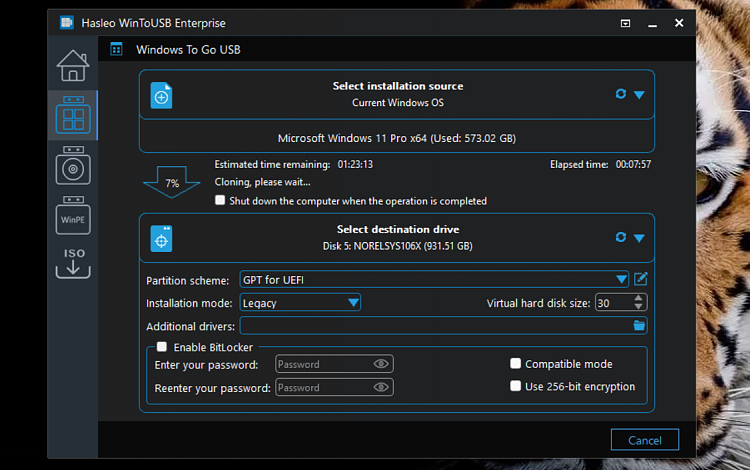750x470 pixels.
Task: Click the destination drive target icon
Action: [x=161, y=238]
